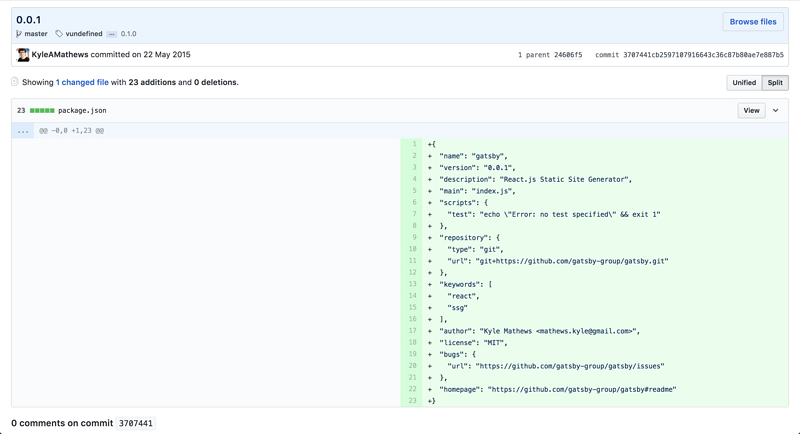The width and height of the screenshot is (800, 434).
Task: Collapse the package.json diff chevron
Action: (x=776, y=111)
